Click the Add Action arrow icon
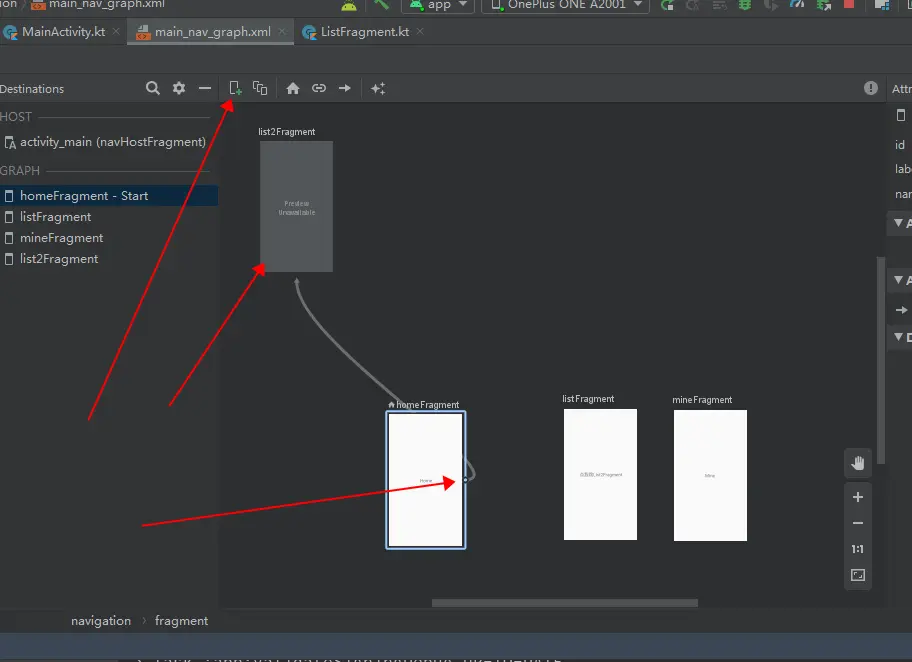This screenshot has height=662, width=912. [345, 88]
